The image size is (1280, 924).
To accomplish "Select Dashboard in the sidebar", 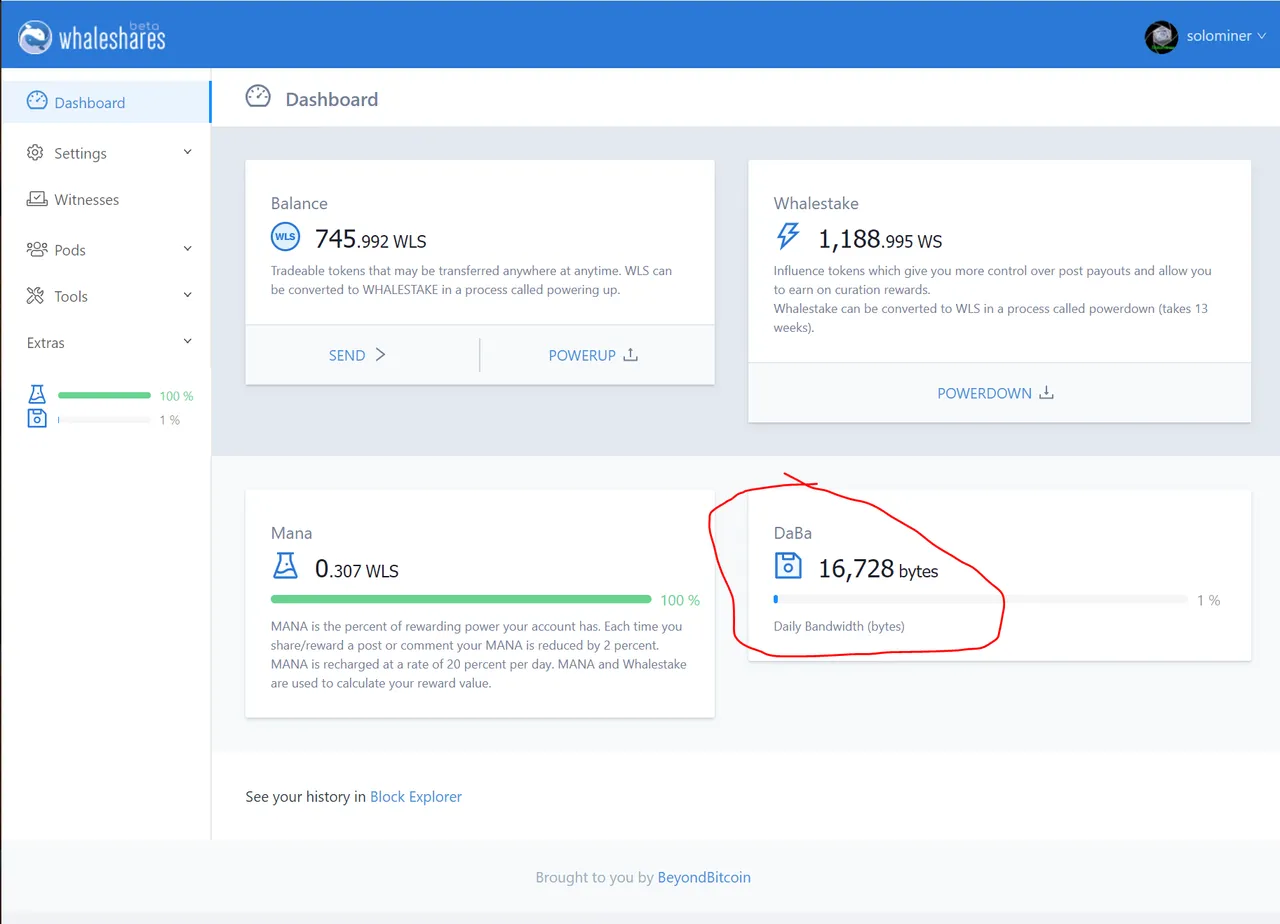I will [105, 102].
